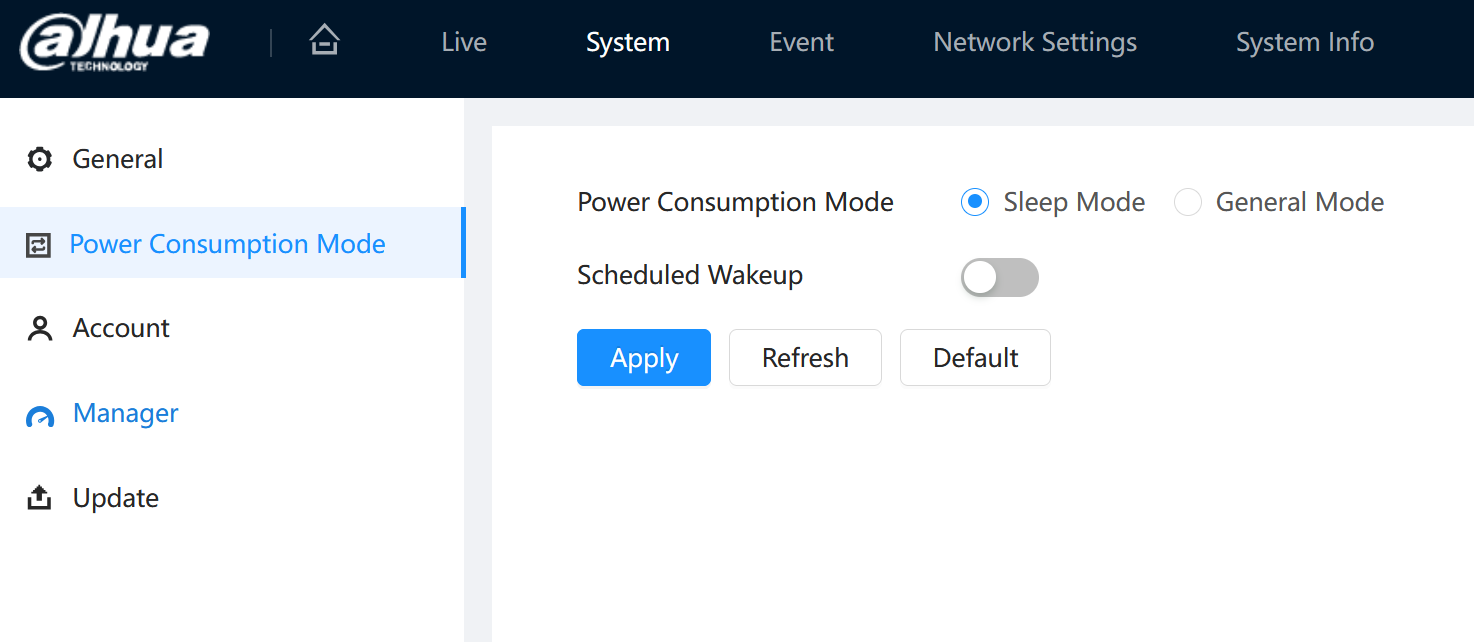
Task: Click the General gear icon
Action: click(x=39, y=159)
